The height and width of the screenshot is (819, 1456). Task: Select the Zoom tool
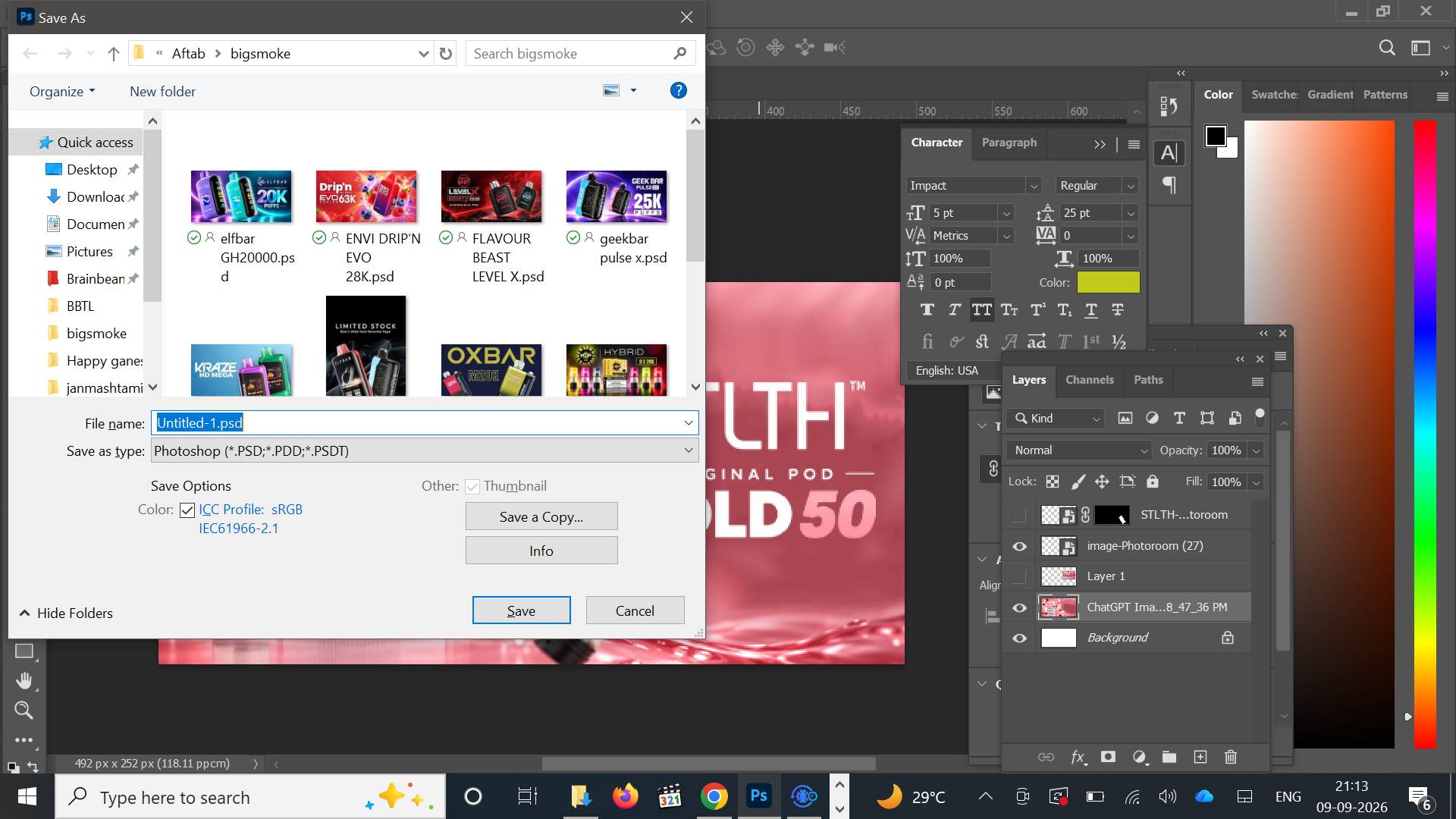click(x=24, y=711)
